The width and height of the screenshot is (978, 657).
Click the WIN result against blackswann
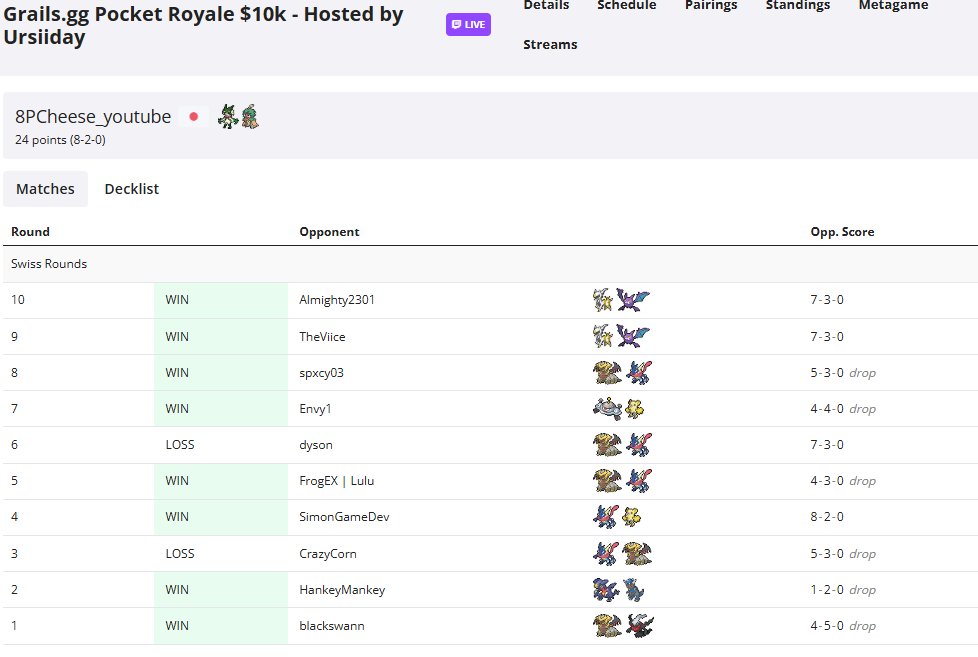tap(177, 626)
